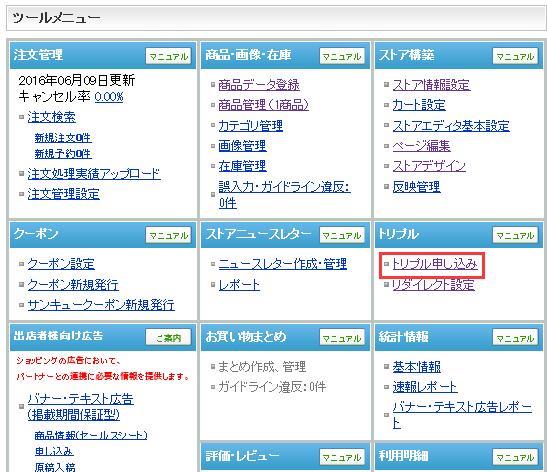547x472 pixels.
Task: Open the highlighted トリプル申し込み link
Action: [435, 264]
